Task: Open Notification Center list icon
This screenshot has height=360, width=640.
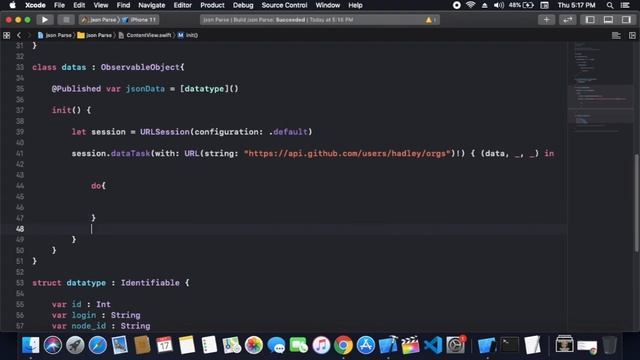Action: click(625, 5)
